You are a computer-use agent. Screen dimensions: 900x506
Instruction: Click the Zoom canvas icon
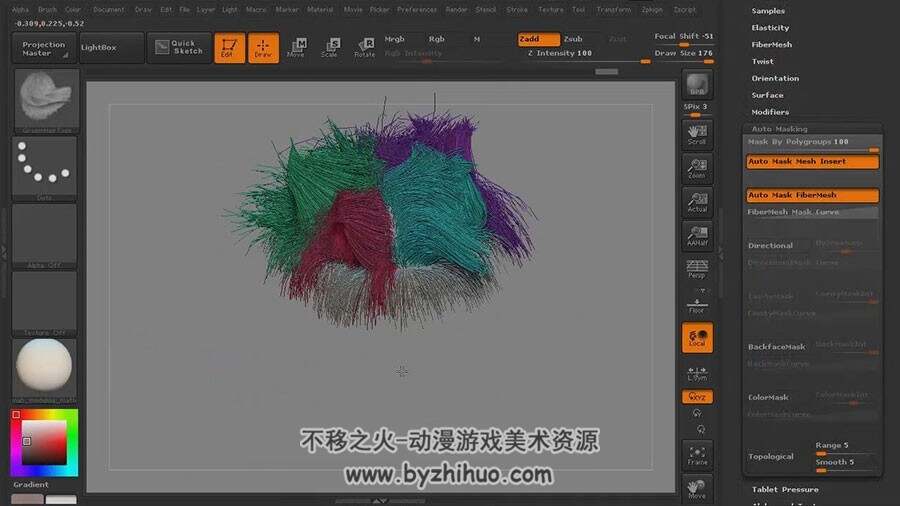tap(697, 168)
